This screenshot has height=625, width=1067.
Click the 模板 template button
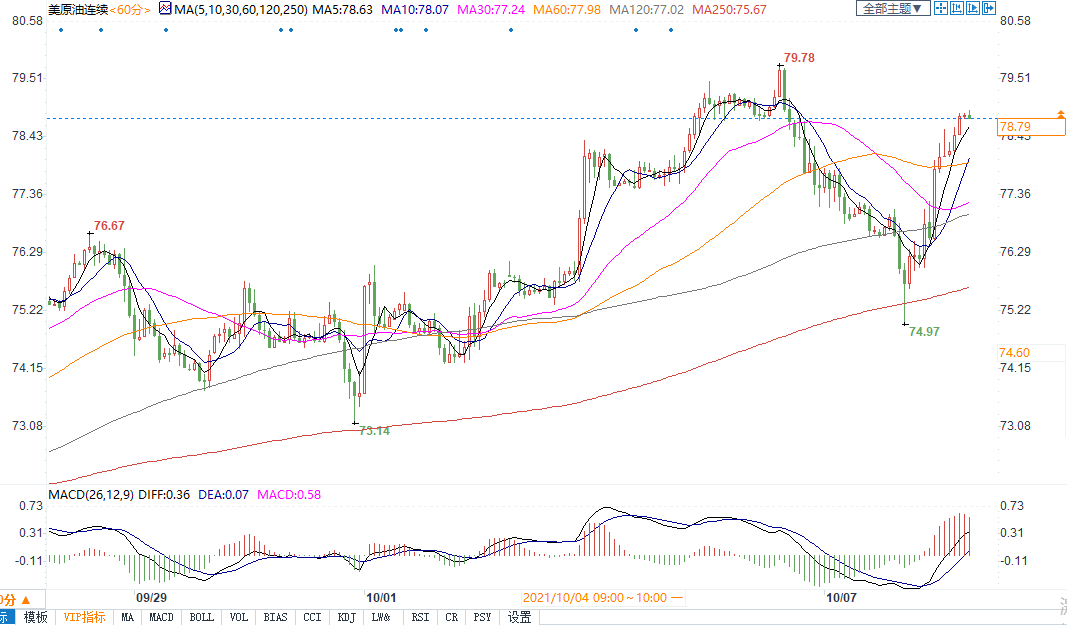click(35, 617)
